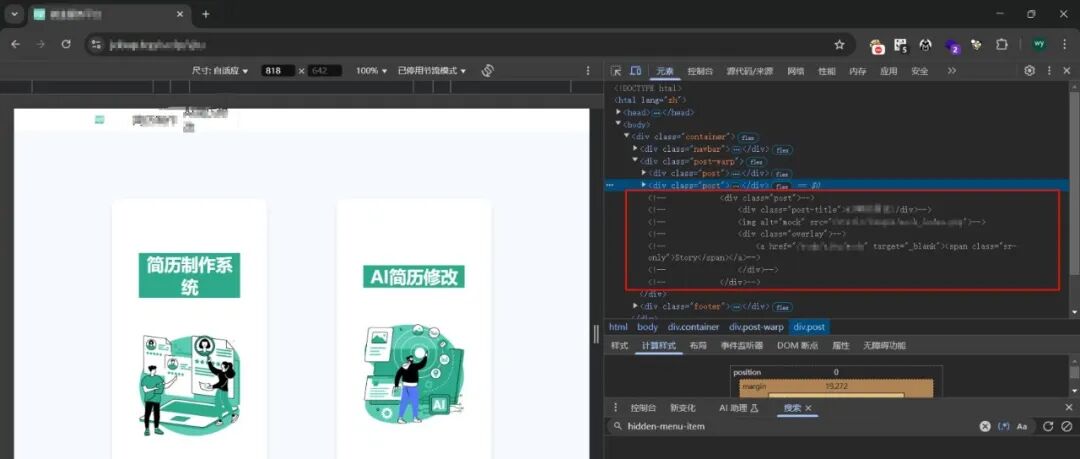Open the 布局 layout pane tab

point(698,346)
